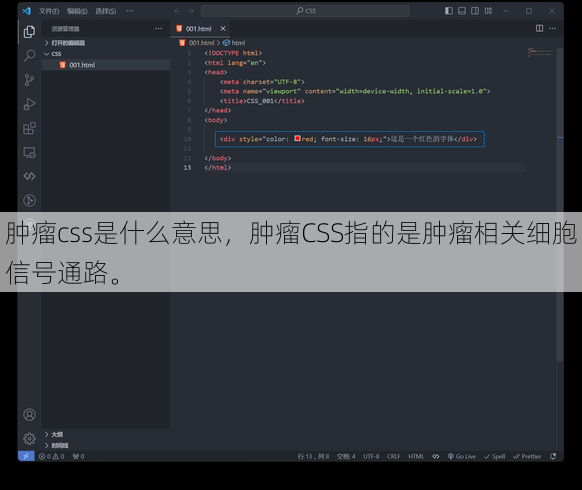The height and width of the screenshot is (490, 582).
Task: Open the Remote Explorer view
Action: tap(29, 153)
